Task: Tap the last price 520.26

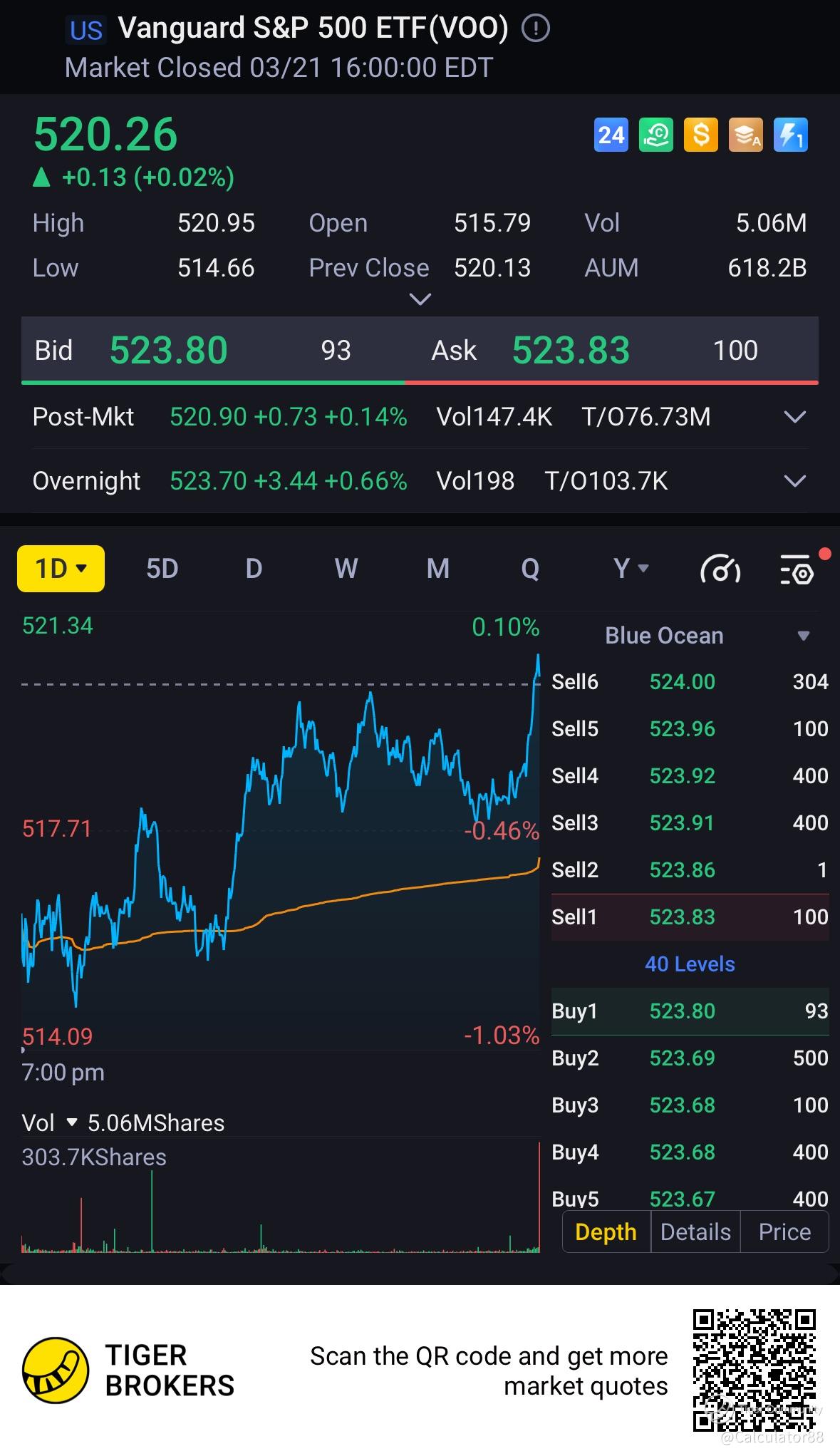Action: pos(105,135)
